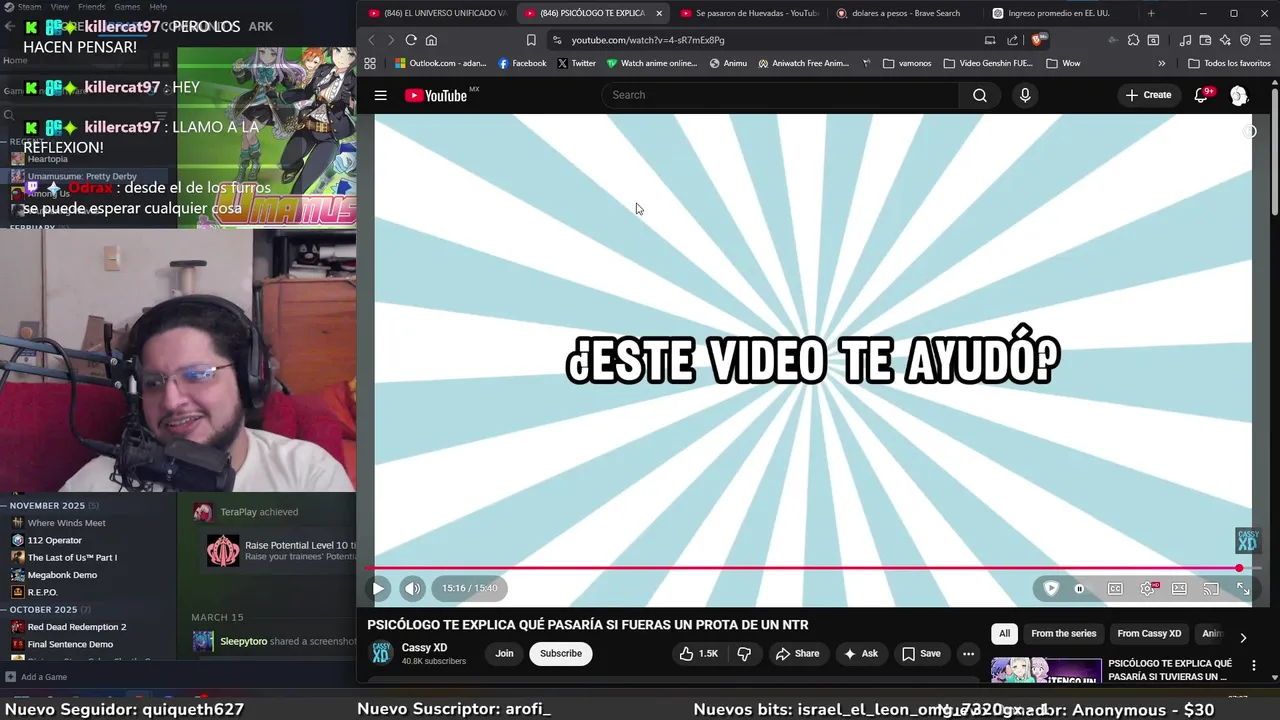Cast video with Play on TV icon

click(x=1211, y=588)
